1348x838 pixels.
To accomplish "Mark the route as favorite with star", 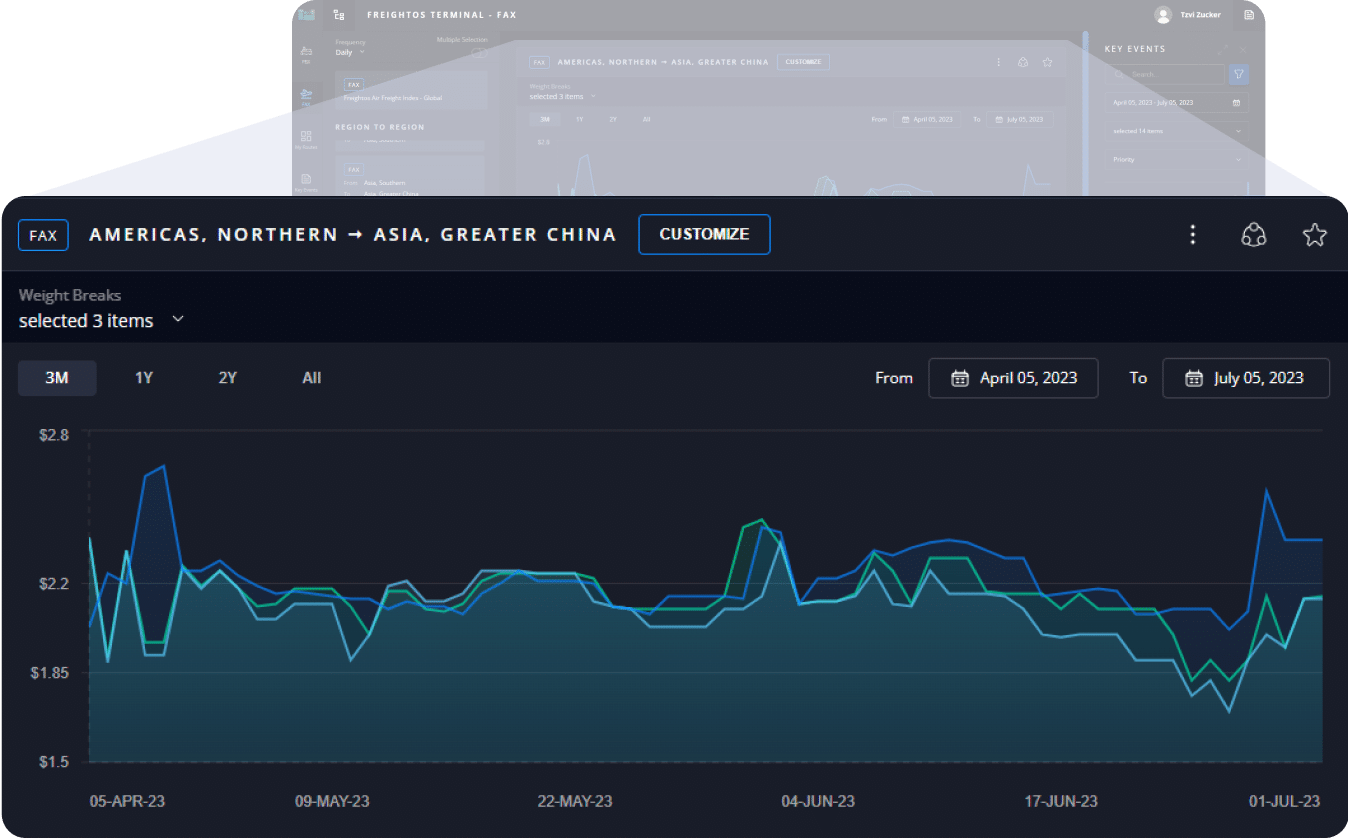I will (1314, 235).
